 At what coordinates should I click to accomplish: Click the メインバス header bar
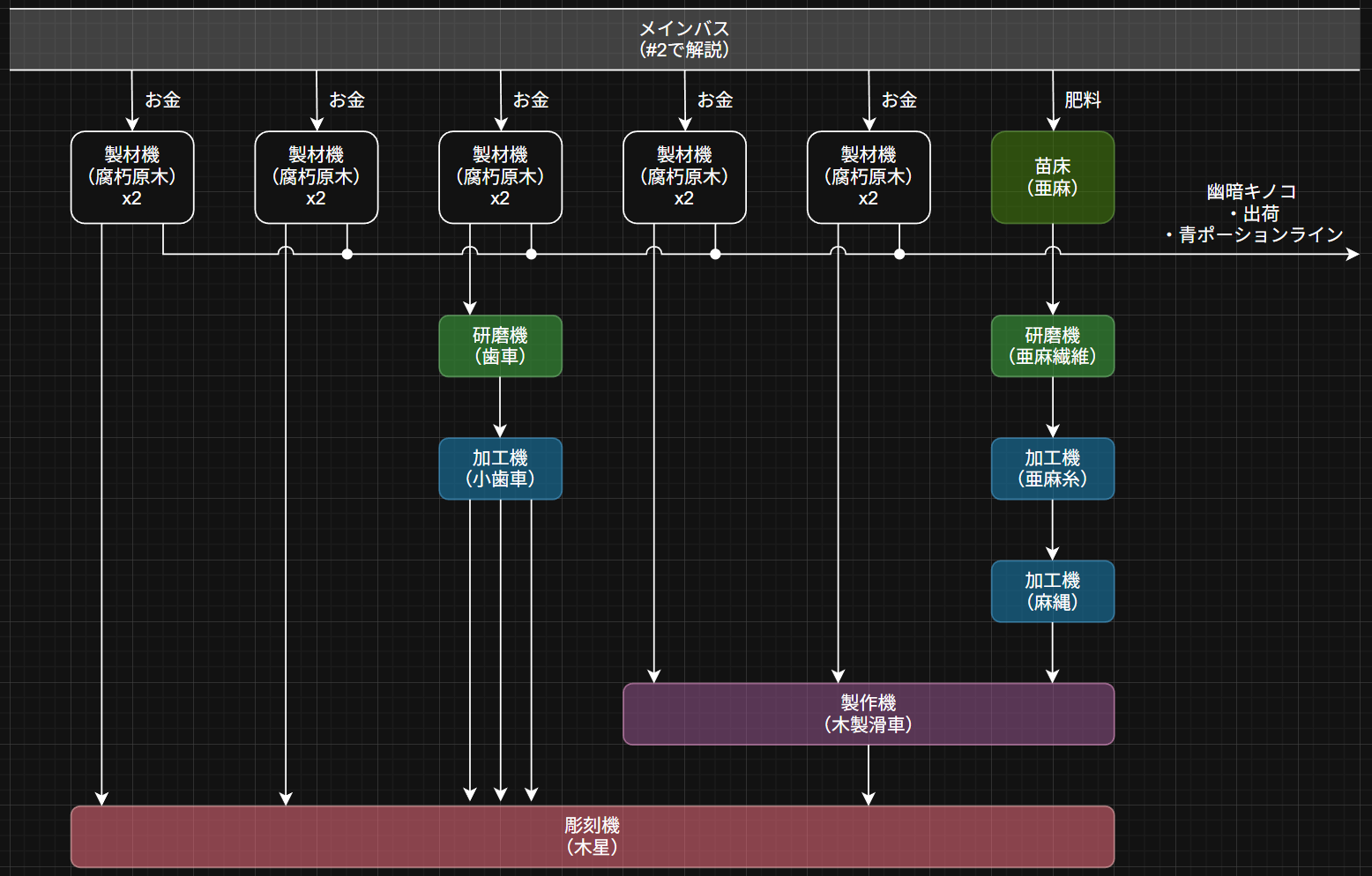[684, 40]
